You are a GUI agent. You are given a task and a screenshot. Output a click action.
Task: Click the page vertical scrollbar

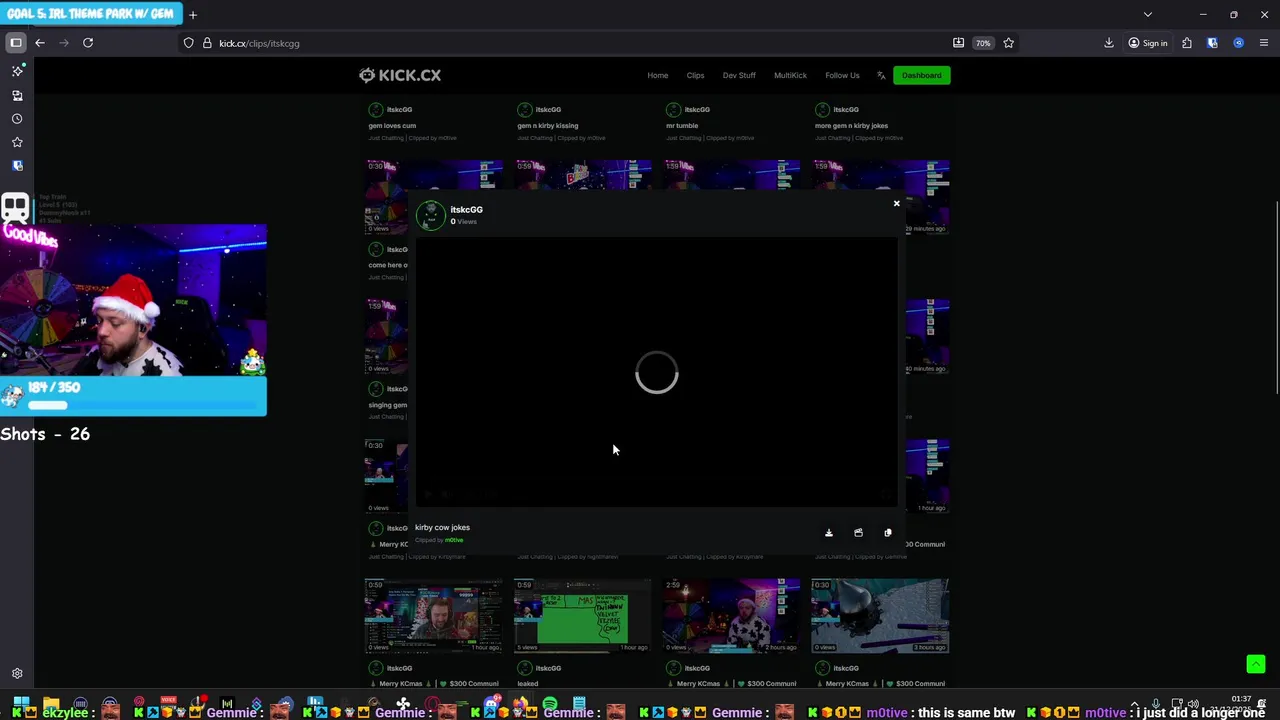(1276, 300)
